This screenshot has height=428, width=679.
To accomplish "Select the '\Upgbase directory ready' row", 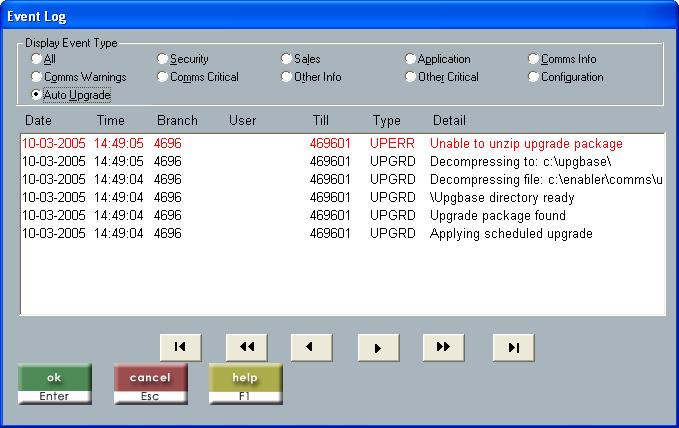I will [x=343, y=198].
